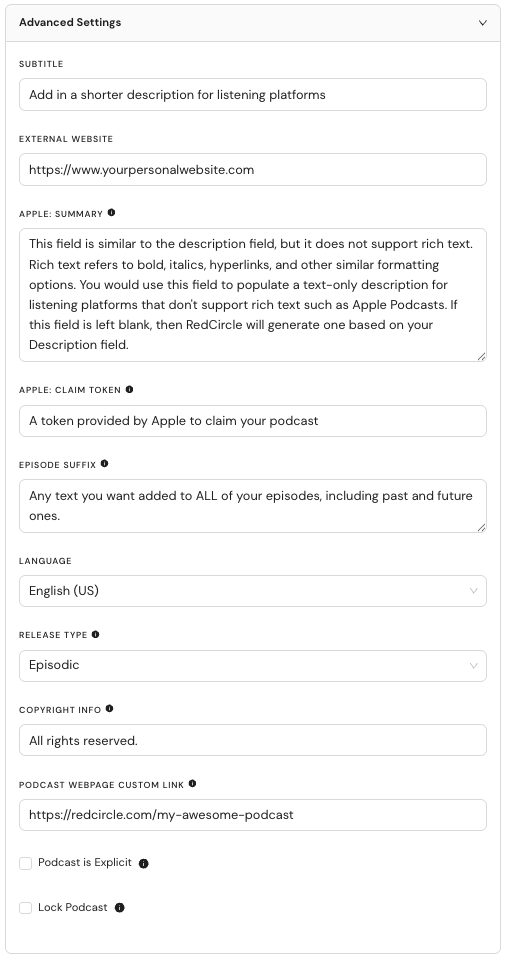Open the Release Type dropdown
Image resolution: width=506 pixels, height=956 pixels.
tap(253, 665)
